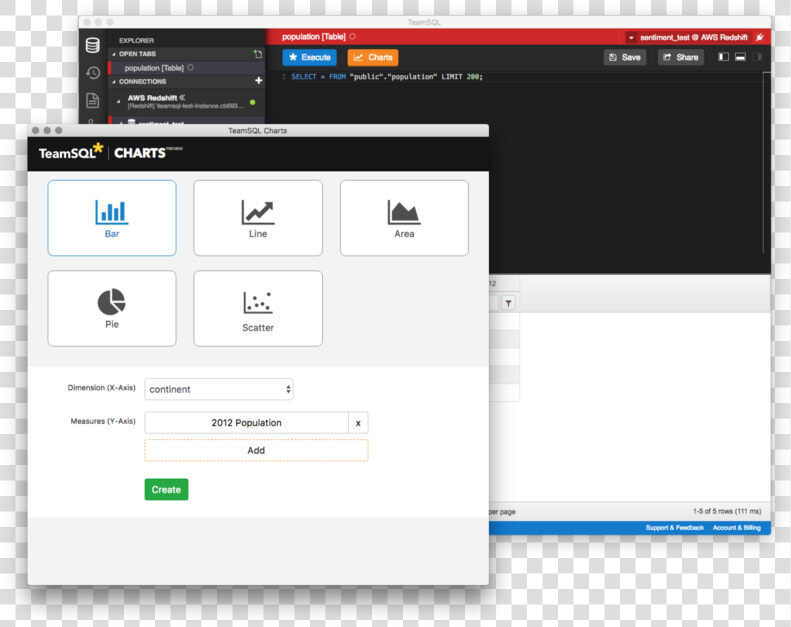This screenshot has height=627, width=791.
Task: Click the Share button
Action: (x=681, y=58)
